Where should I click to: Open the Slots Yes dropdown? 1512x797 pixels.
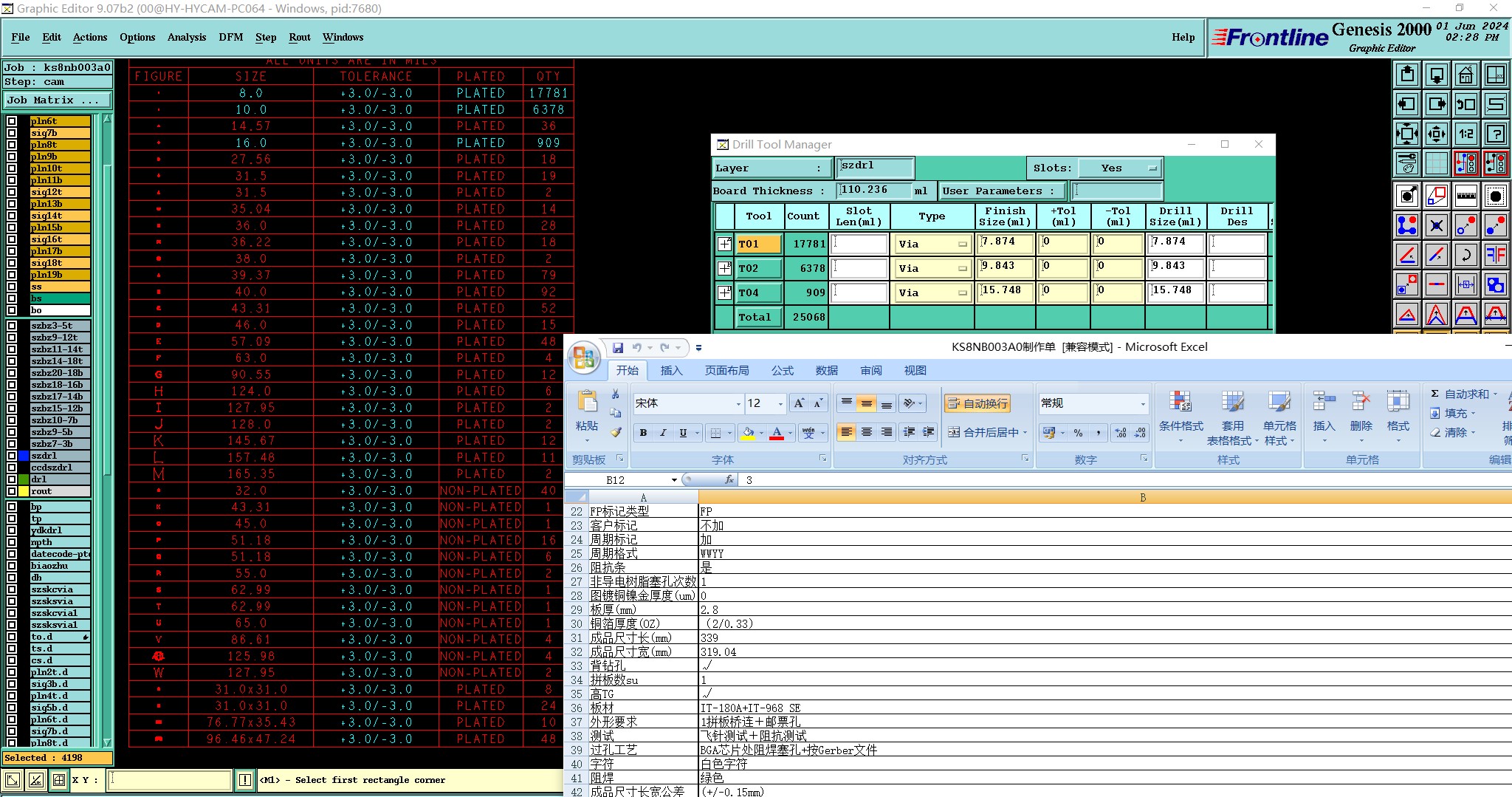point(1119,168)
